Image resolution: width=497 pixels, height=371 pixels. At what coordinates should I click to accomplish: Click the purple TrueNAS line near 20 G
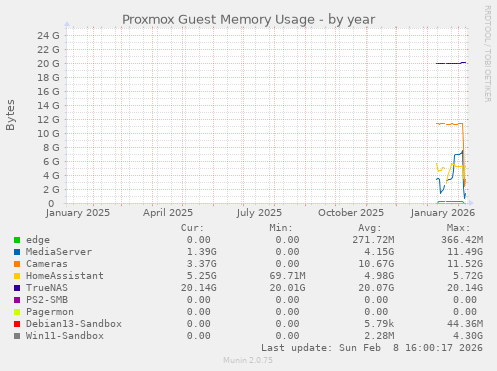(450, 63)
